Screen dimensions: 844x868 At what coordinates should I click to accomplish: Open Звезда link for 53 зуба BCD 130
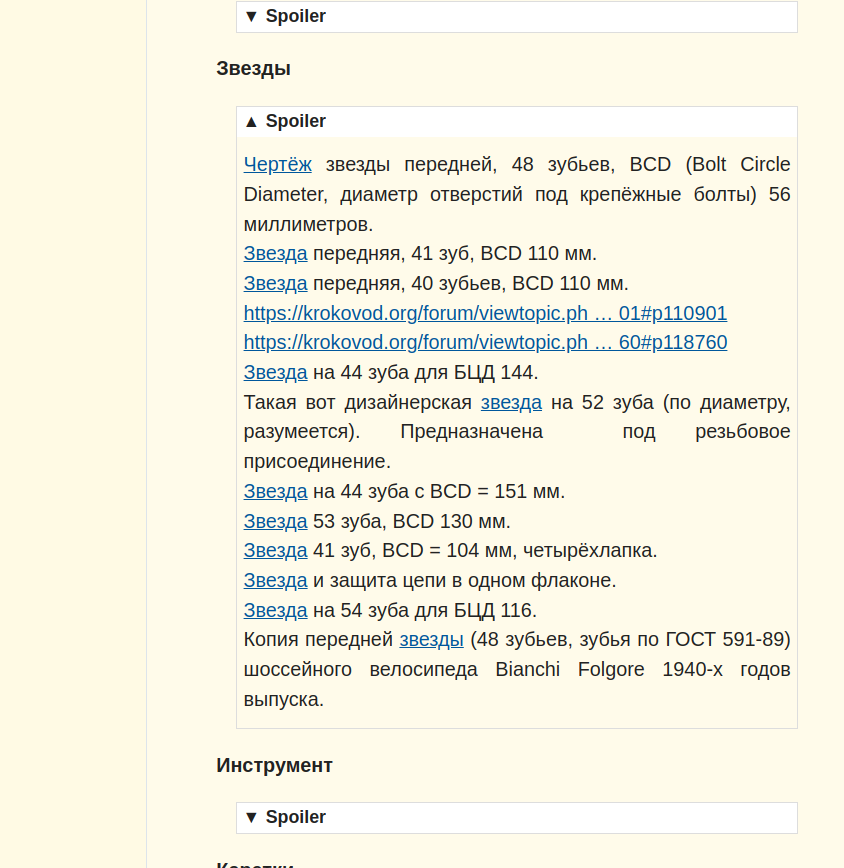(x=275, y=521)
